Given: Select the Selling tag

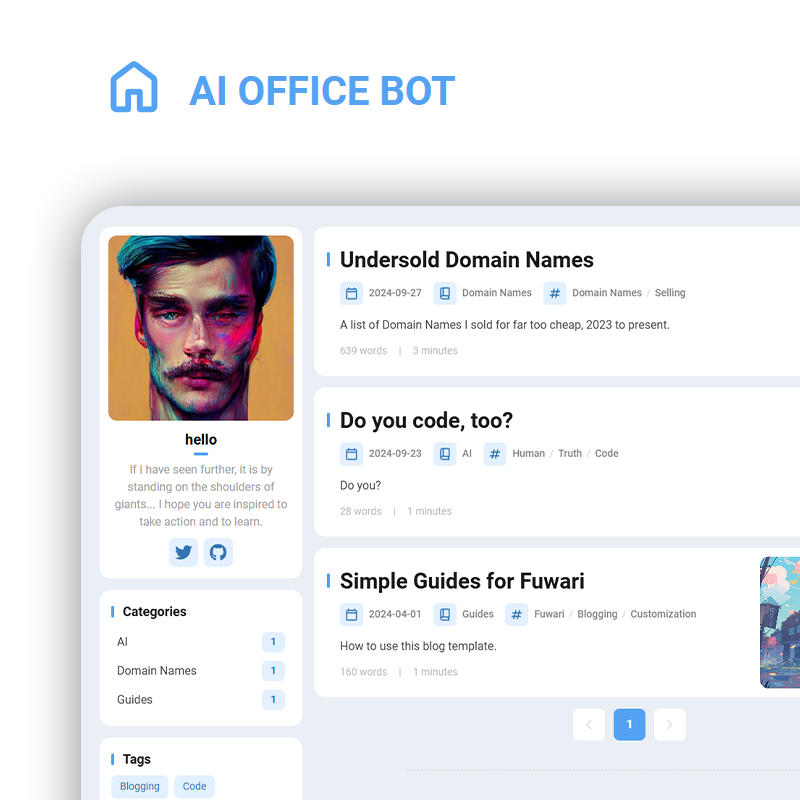Looking at the screenshot, I should coord(670,293).
